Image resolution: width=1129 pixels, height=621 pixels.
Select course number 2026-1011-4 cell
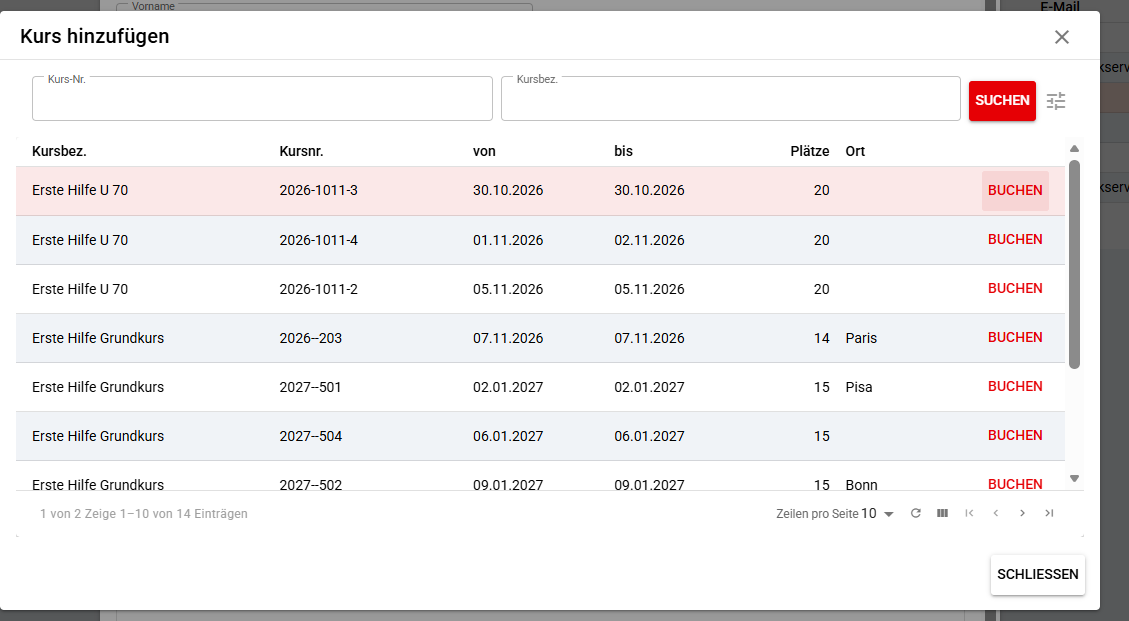pyautogui.click(x=318, y=240)
